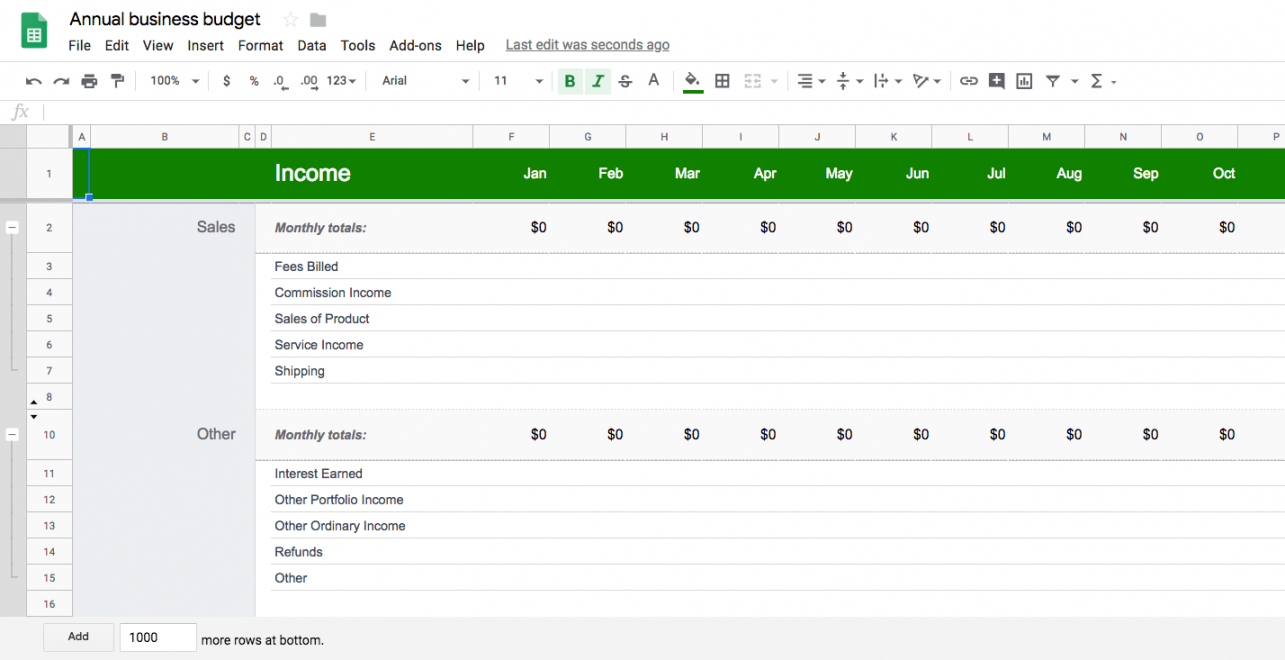
Task: Open the fill color picker
Action: tap(693, 81)
